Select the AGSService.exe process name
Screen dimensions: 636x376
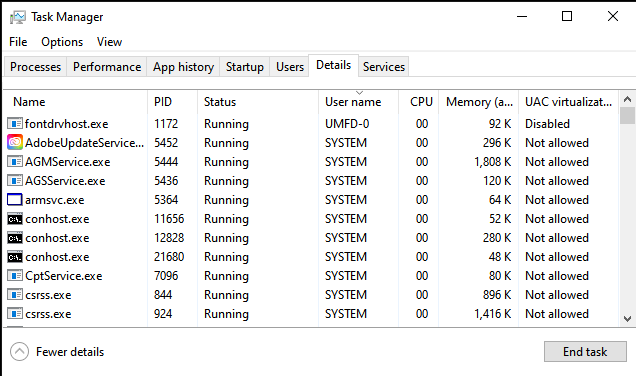pos(65,180)
